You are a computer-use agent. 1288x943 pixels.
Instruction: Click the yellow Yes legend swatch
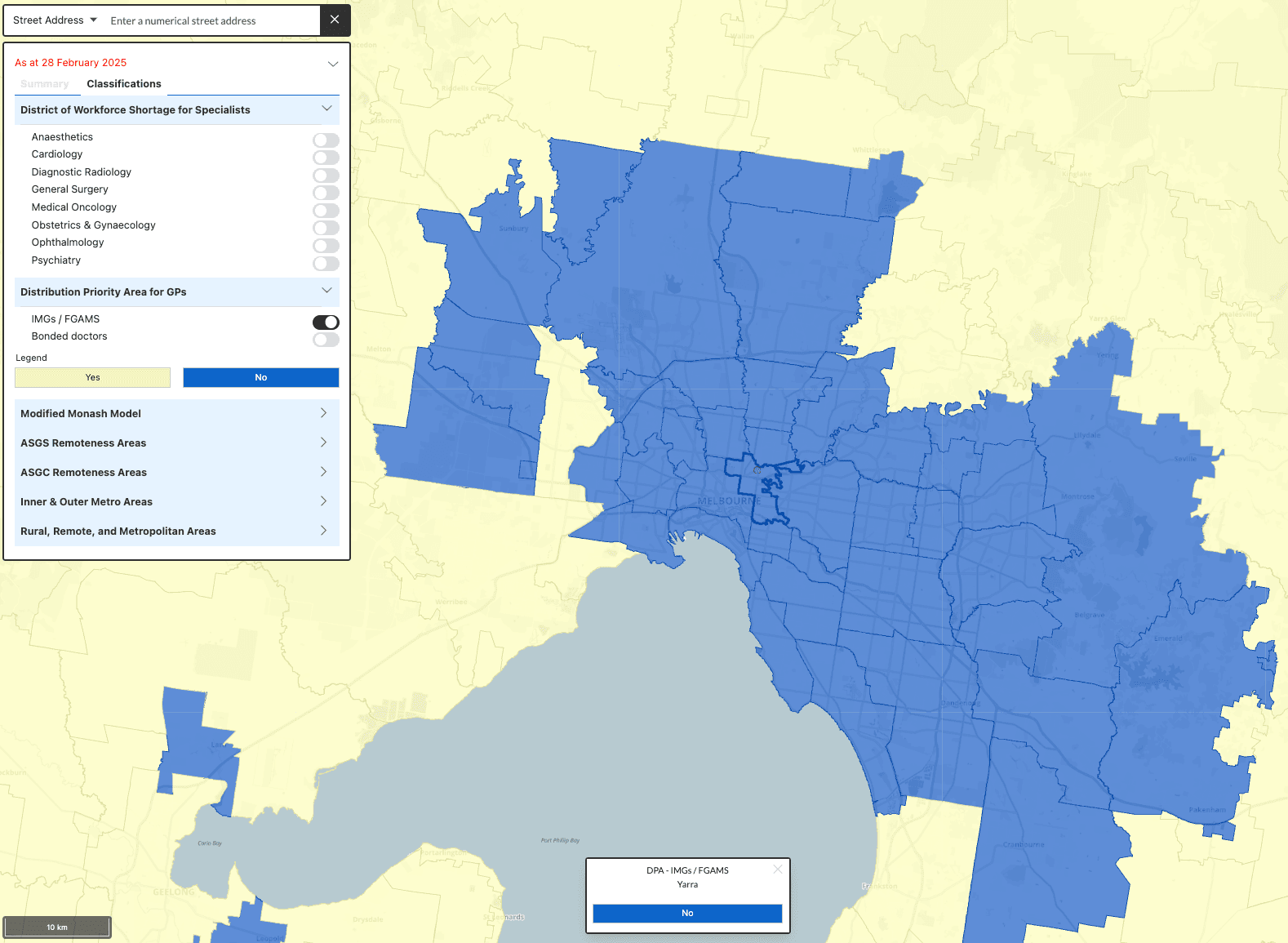93,377
